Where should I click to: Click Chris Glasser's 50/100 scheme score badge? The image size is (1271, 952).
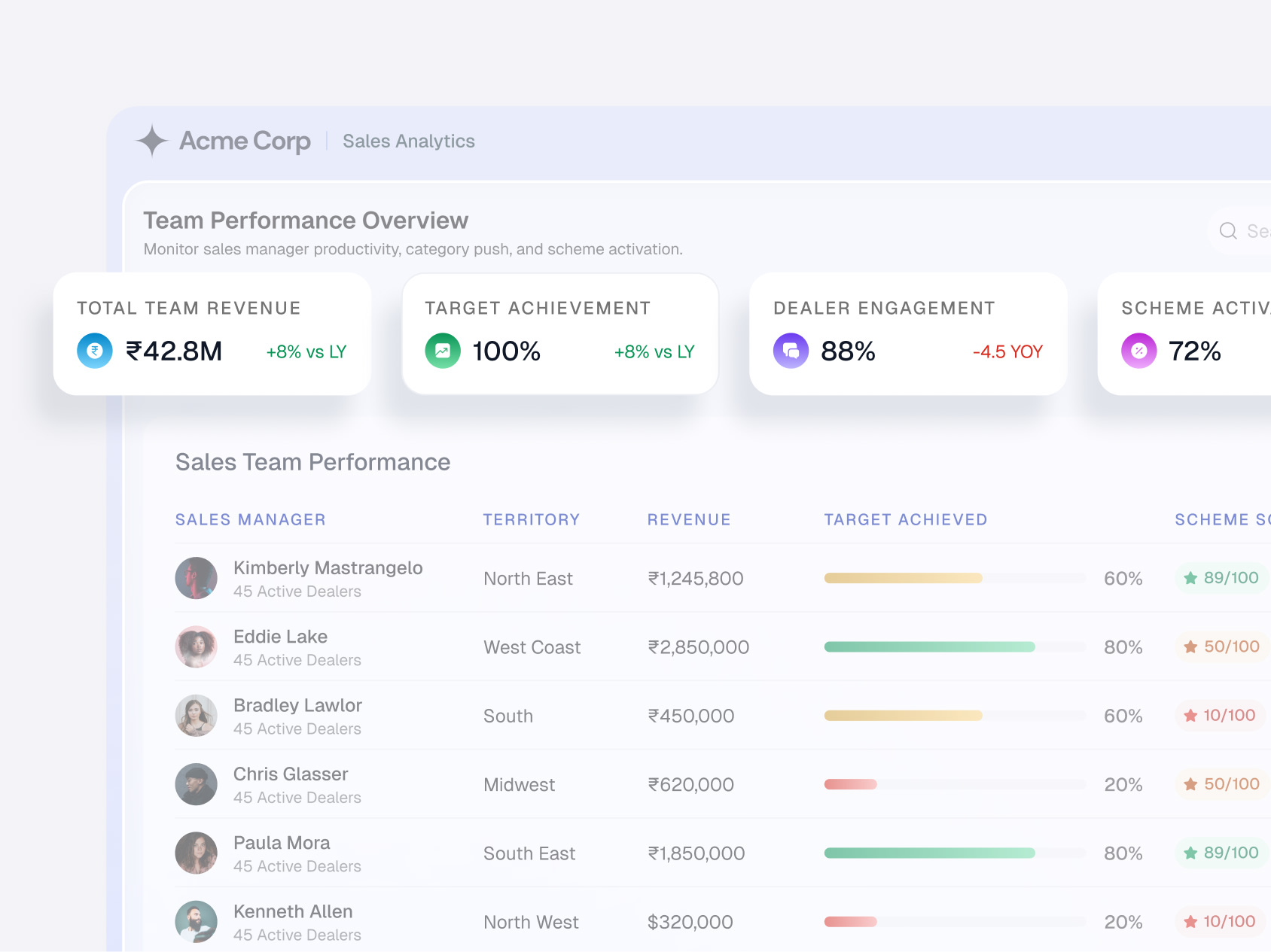[1221, 784]
